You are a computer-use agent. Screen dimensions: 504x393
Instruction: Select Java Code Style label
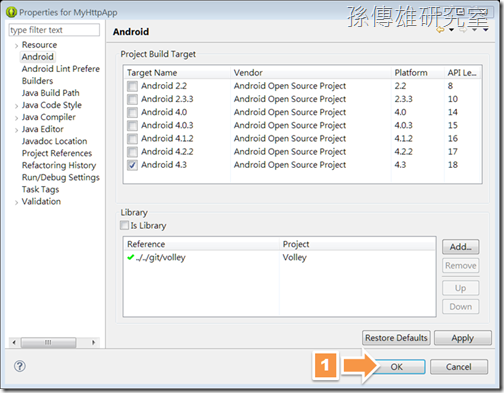(52, 105)
